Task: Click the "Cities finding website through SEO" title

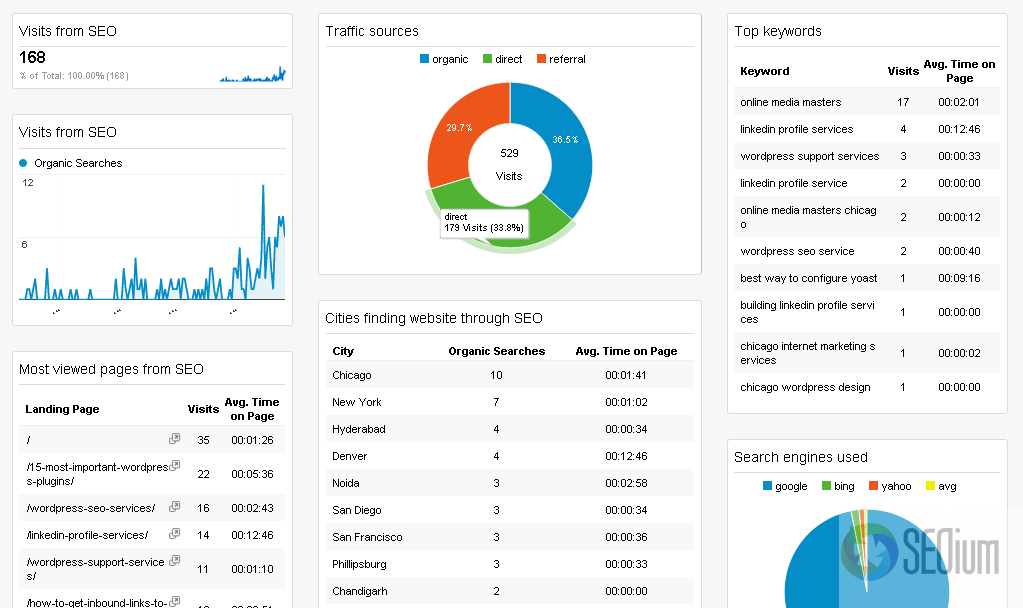Action: [x=434, y=318]
